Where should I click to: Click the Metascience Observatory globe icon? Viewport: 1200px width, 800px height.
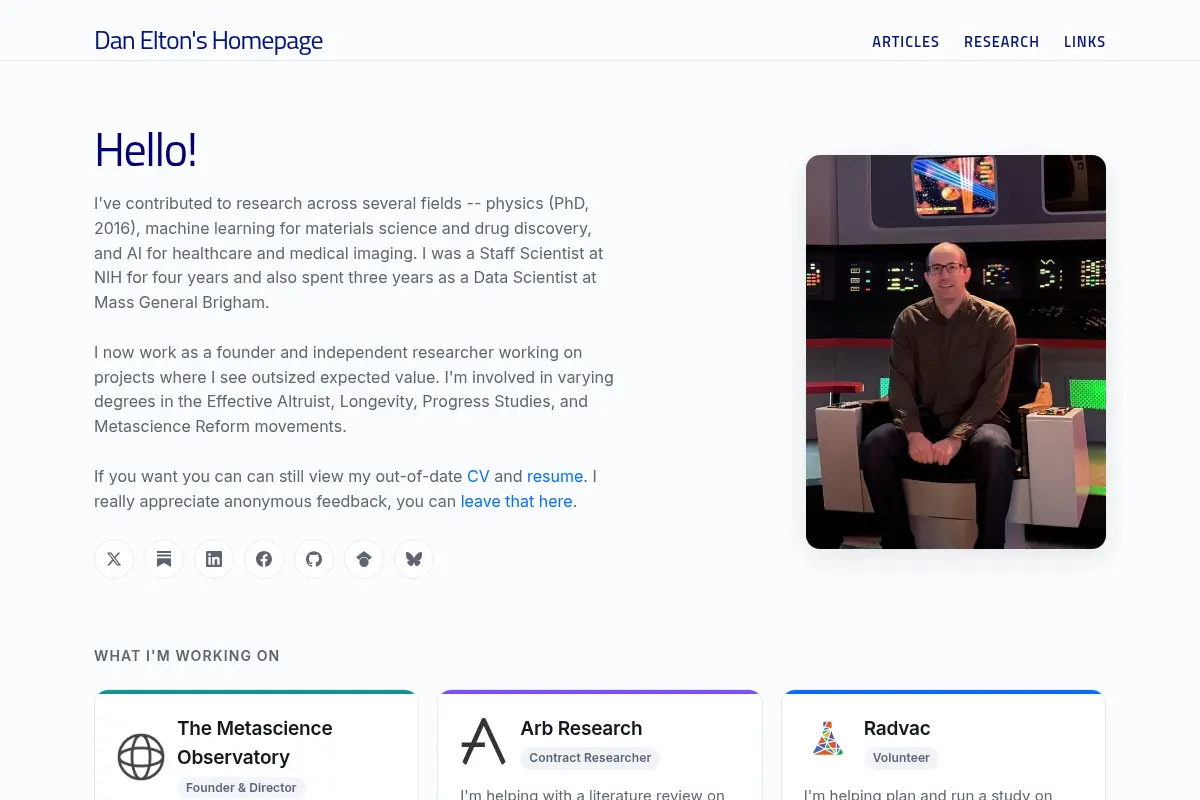click(141, 757)
